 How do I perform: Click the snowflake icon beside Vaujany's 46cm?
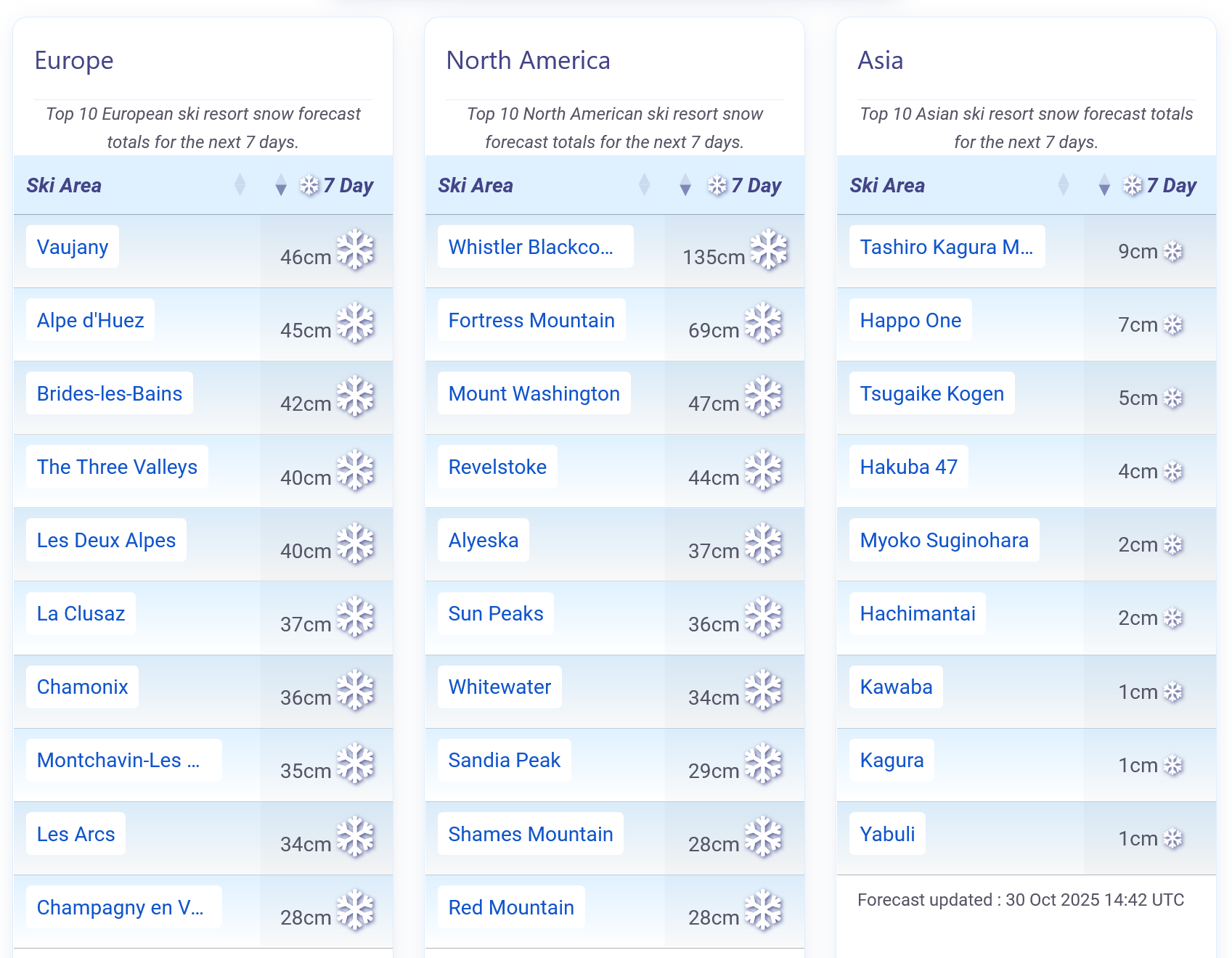(x=355, y=250)
